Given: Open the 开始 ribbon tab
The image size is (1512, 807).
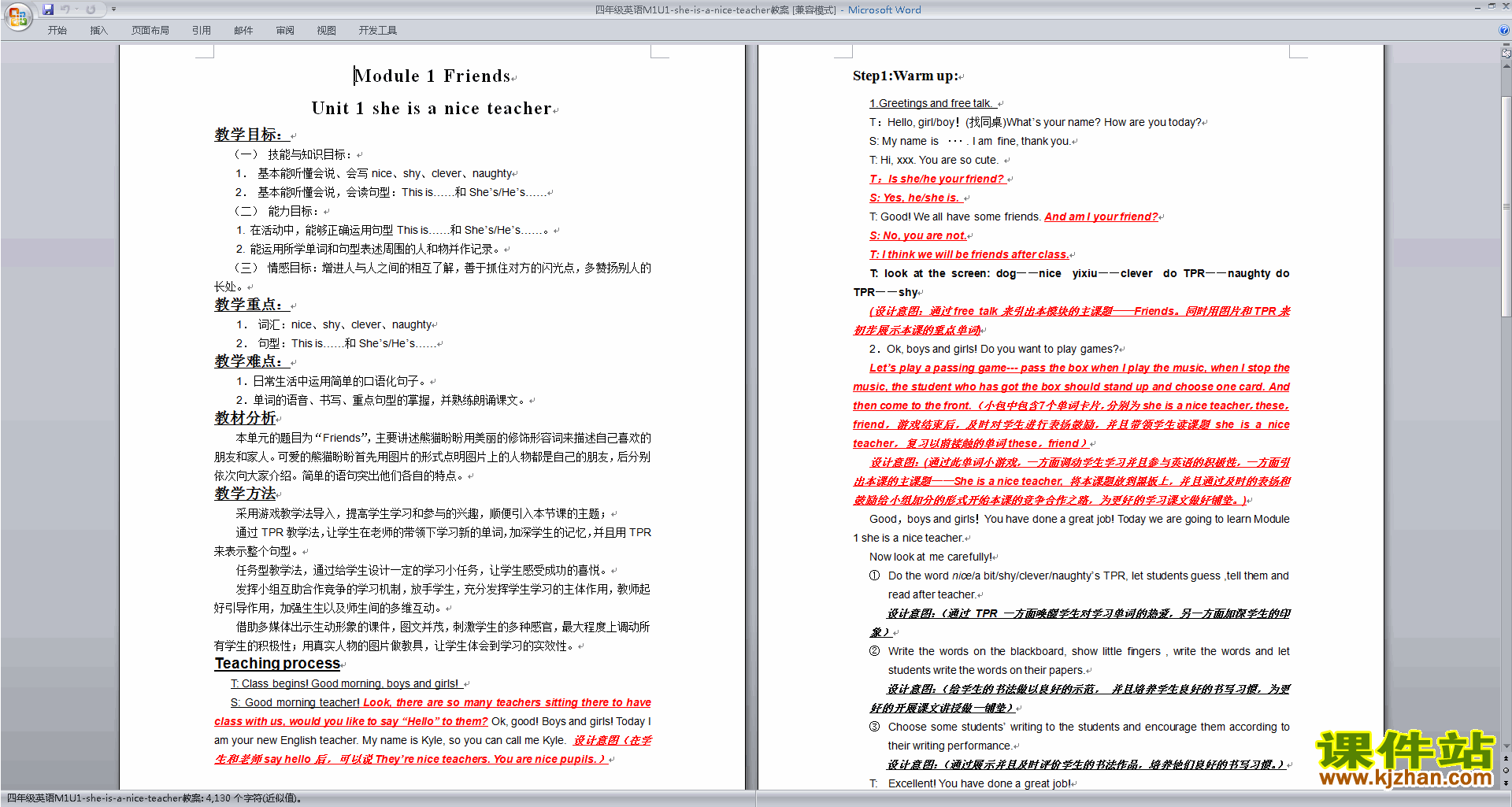Looking at the screenshot, I should pos(57,31).
